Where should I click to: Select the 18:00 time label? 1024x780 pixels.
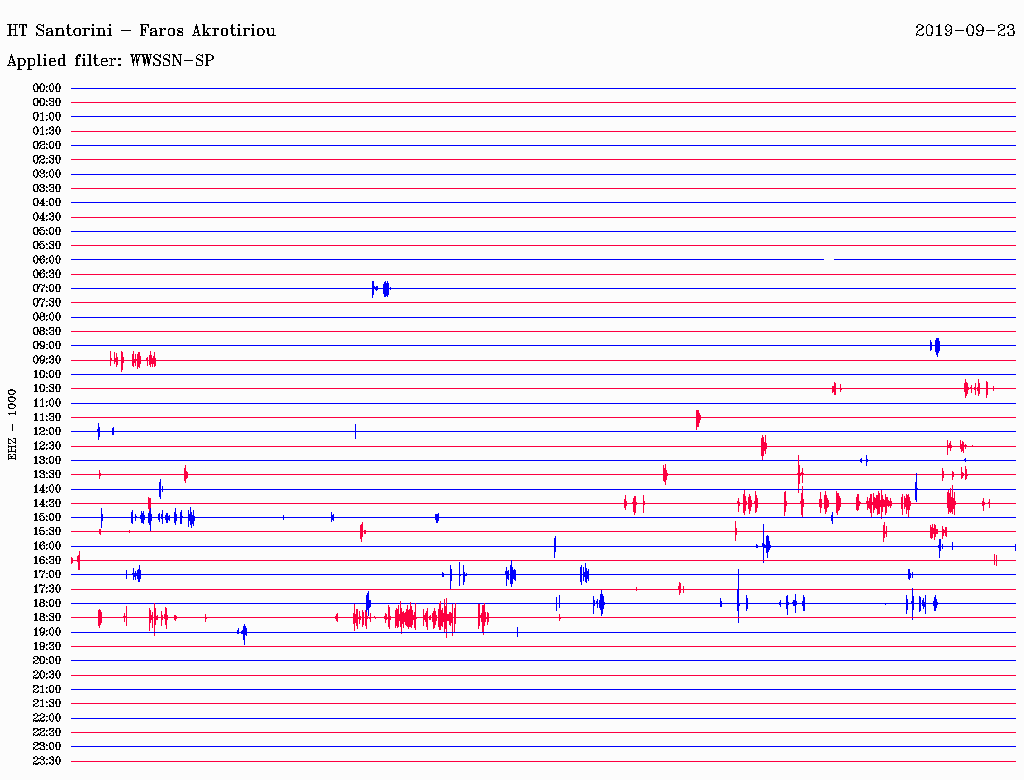click(47, 604)
